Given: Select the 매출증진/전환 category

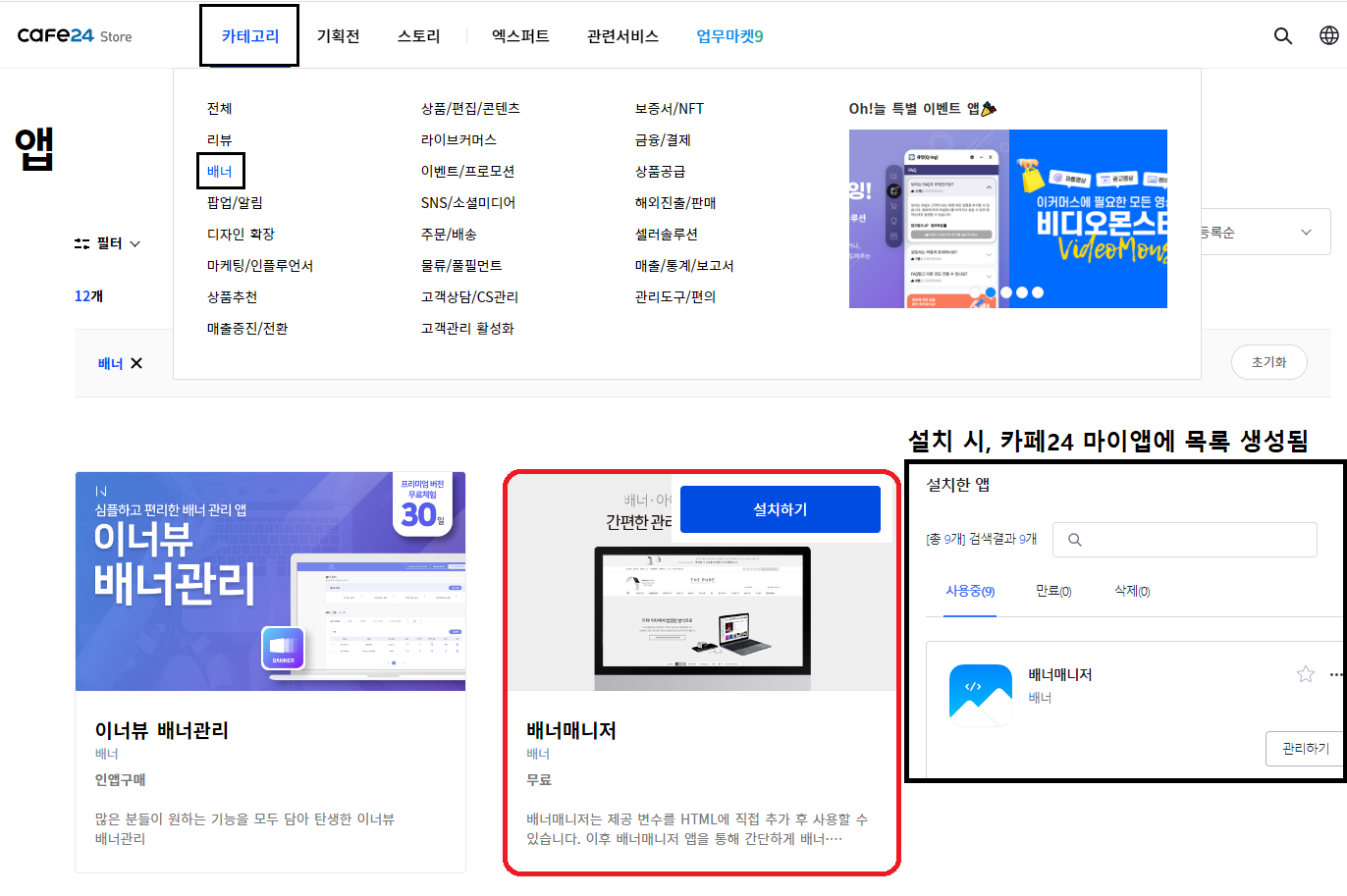Looking at the screenshot, I should pos(247,328).
